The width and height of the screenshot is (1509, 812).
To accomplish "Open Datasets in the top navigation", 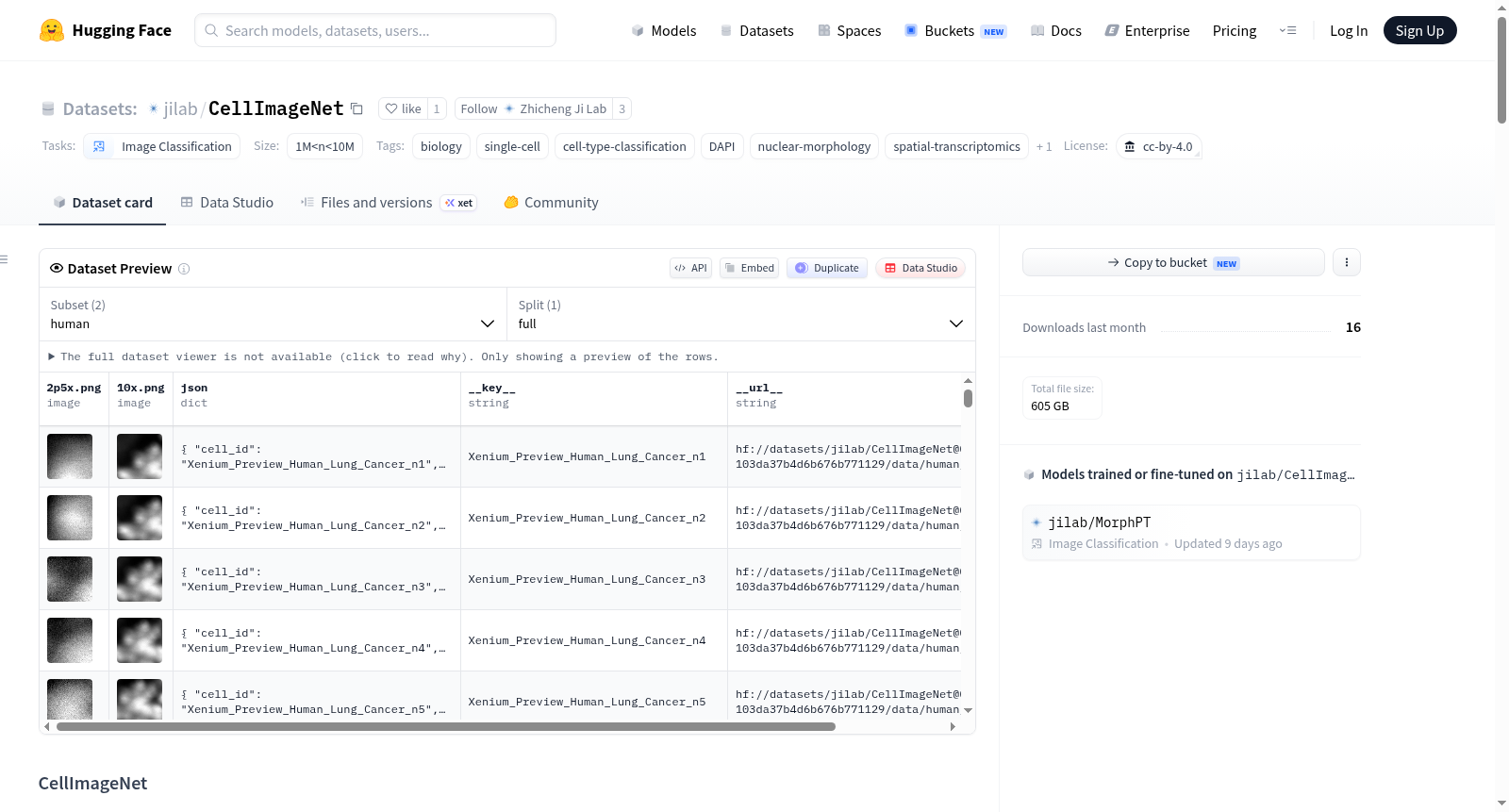I will [x=756, y=30].
